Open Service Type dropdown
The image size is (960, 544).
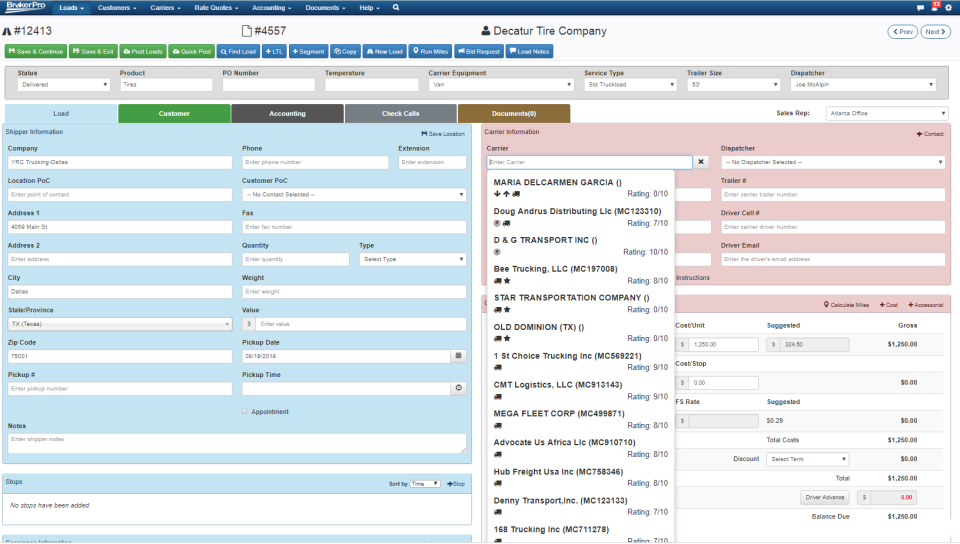point(630,84)
